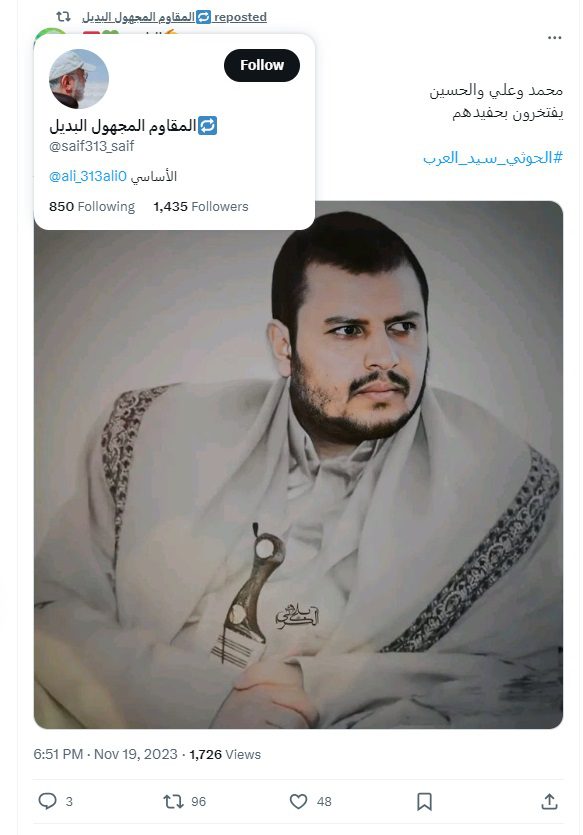Click the repost arrows icon above the post
This screenshot has width=583, height=835.
[63, 17]
